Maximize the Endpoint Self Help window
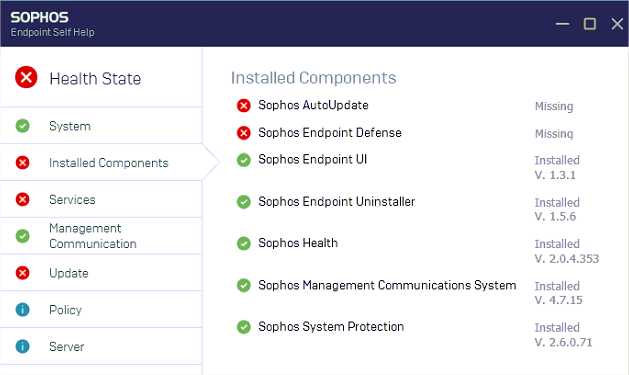 (589, 24)
